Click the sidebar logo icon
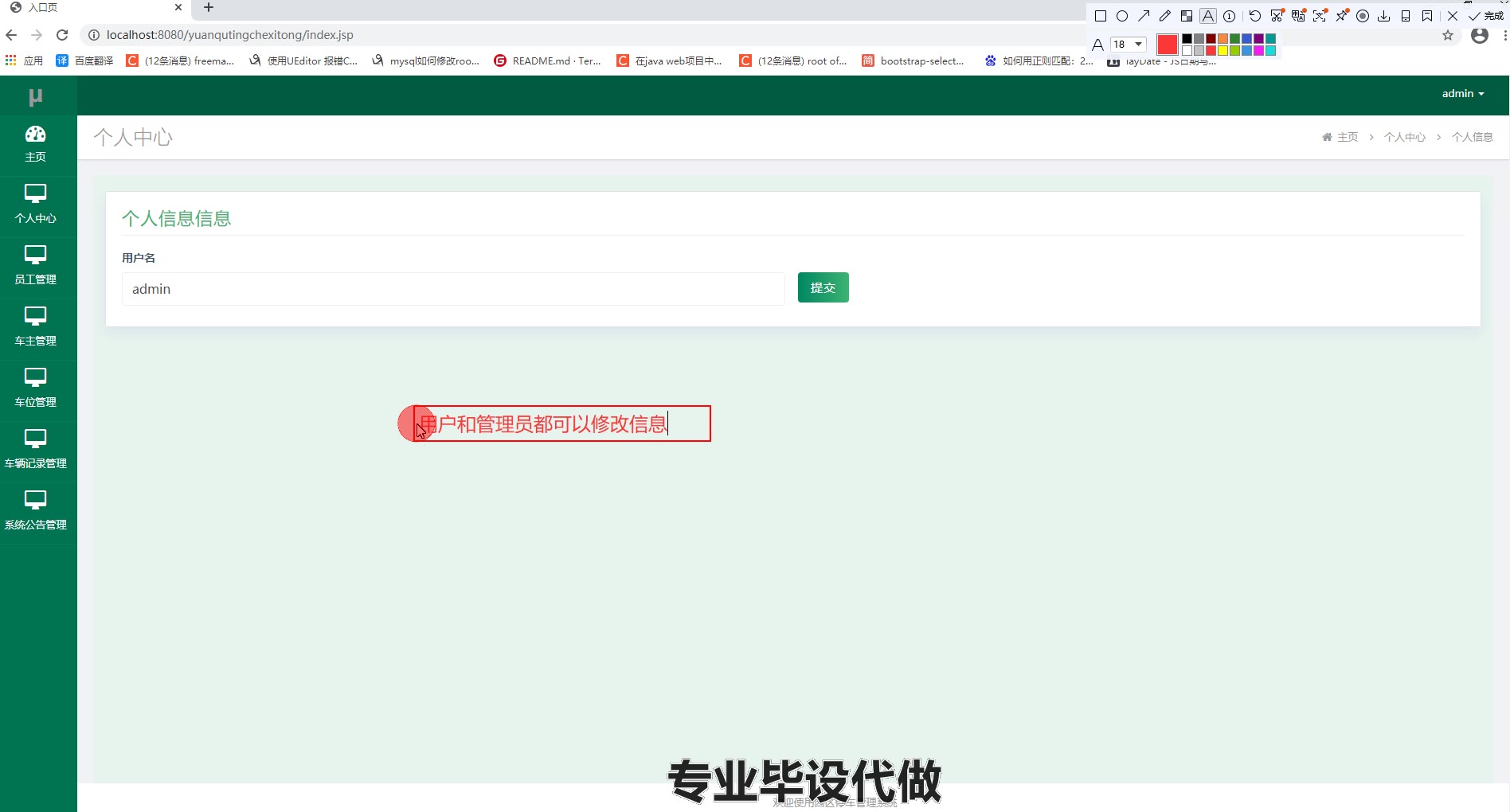This screenshot has height=812, width=1510. click(36, 97)
